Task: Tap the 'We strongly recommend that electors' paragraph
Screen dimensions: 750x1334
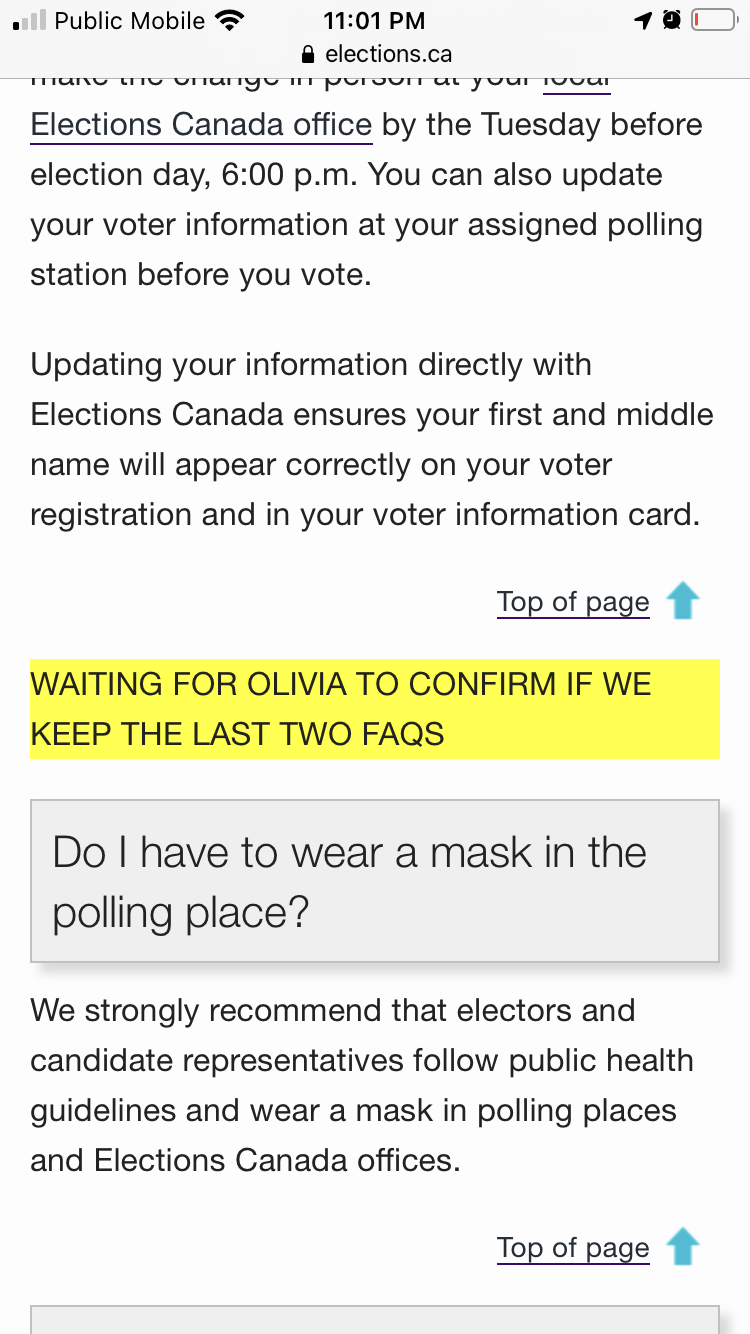Action: 362,1085
